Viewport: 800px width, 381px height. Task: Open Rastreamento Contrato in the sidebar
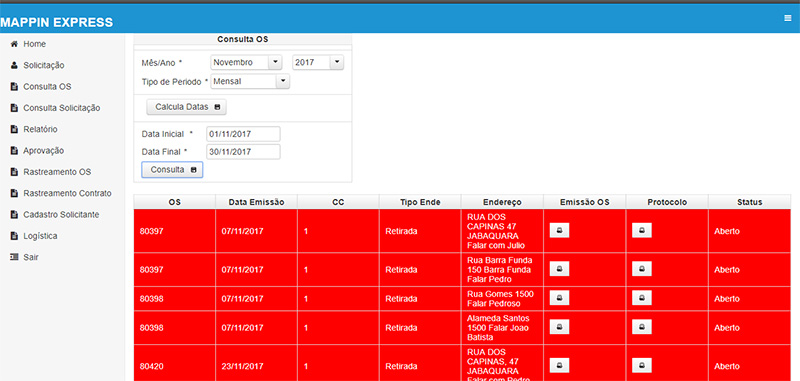pos(67,193)
